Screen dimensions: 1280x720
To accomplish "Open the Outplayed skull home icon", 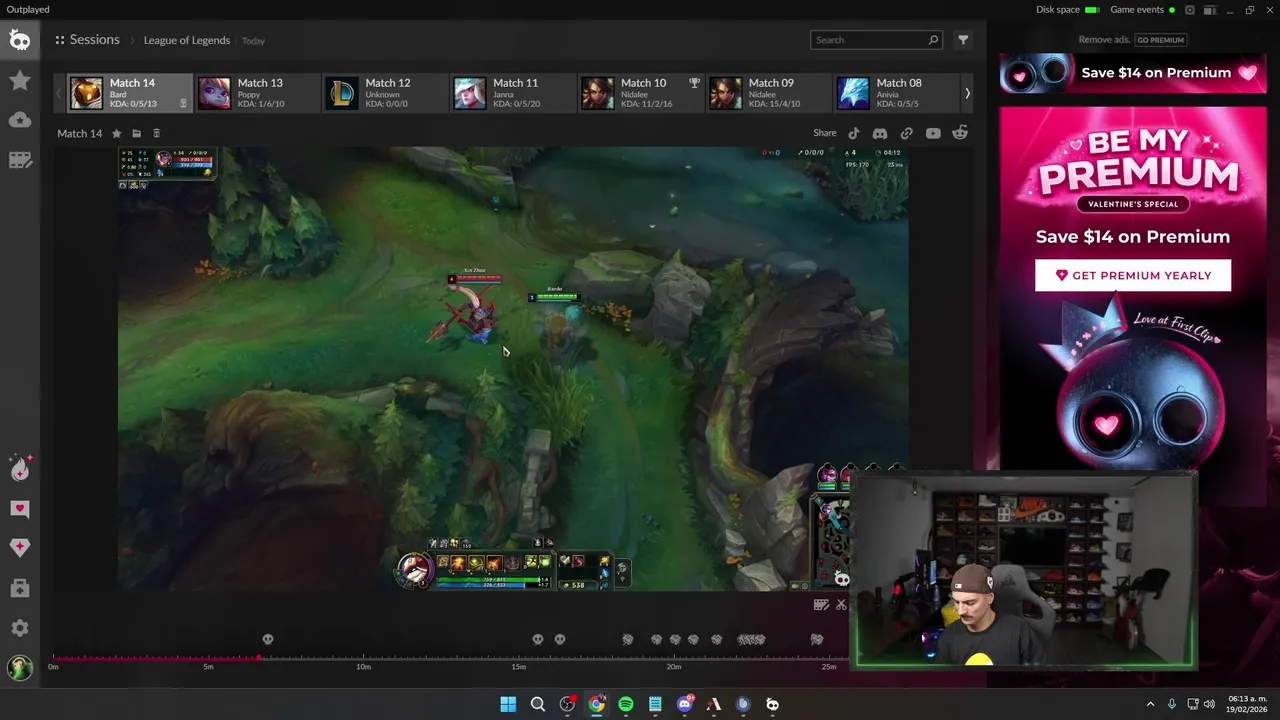I will 20,40.
